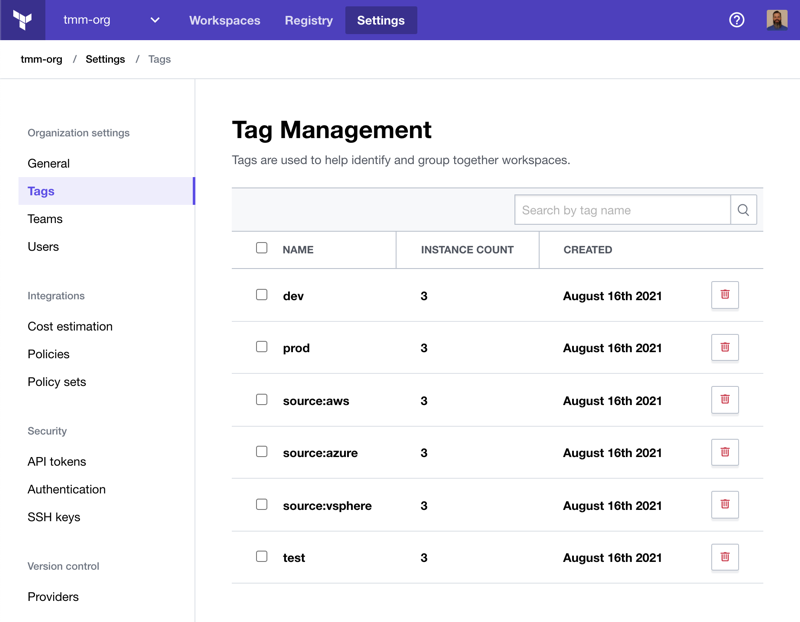Viewport: 800px width, 622px height.
Task: Delete the dev tag using its trash icon
Action: click(x=724, y=295)
